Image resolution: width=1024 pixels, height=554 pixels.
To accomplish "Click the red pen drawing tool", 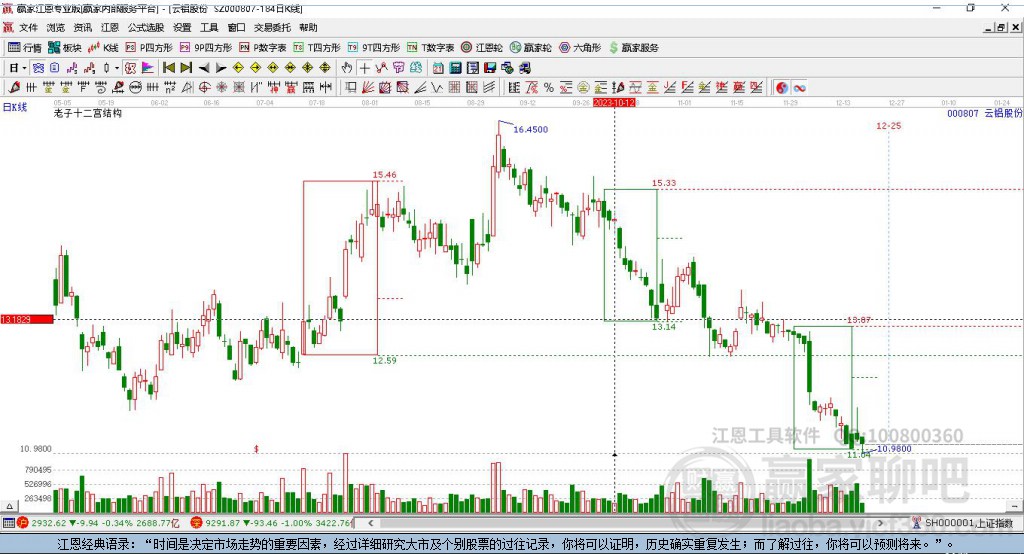I will point(14,87).
